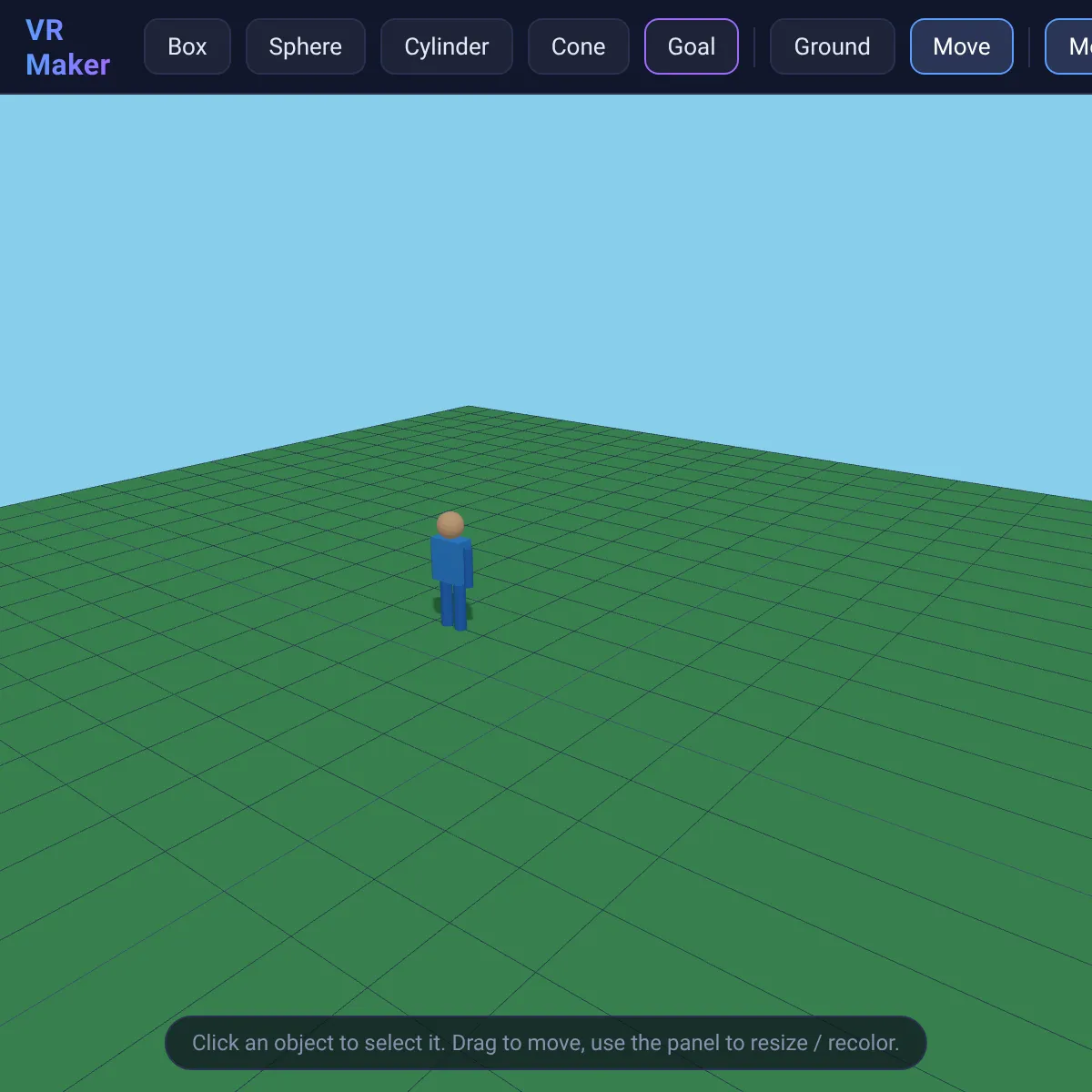Viewport: 1092px width, 1092px height.
Task: Select the avatar by its head
Action: 450,525
